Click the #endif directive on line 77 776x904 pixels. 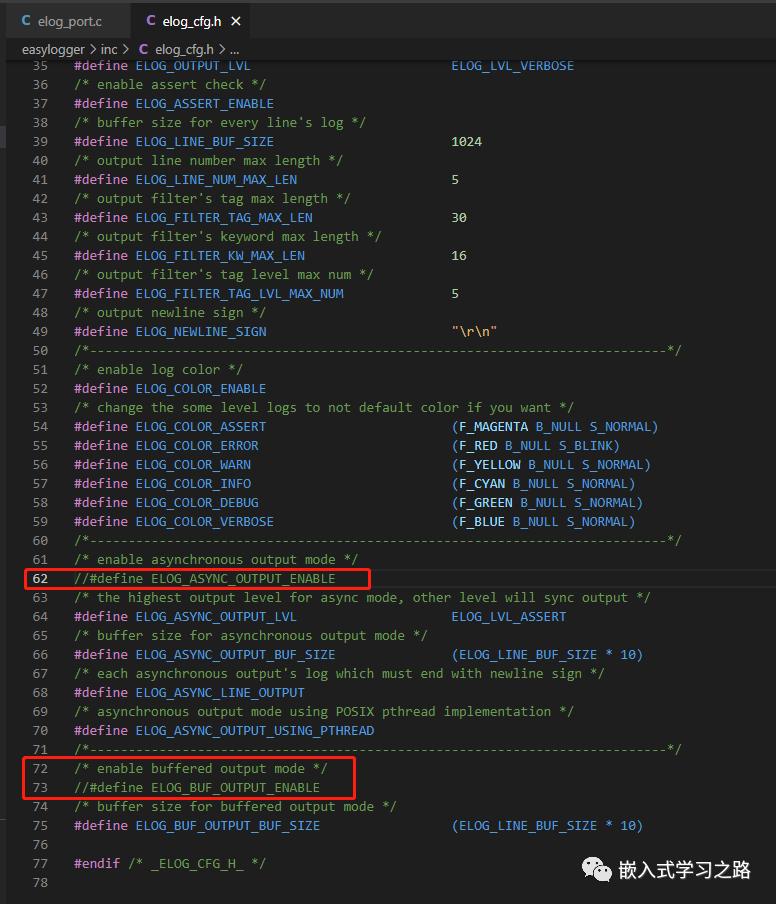97,864
